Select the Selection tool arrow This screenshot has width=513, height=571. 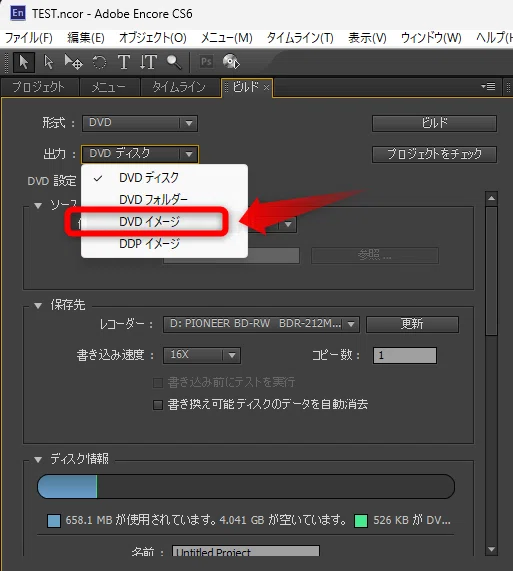(24, 62)
